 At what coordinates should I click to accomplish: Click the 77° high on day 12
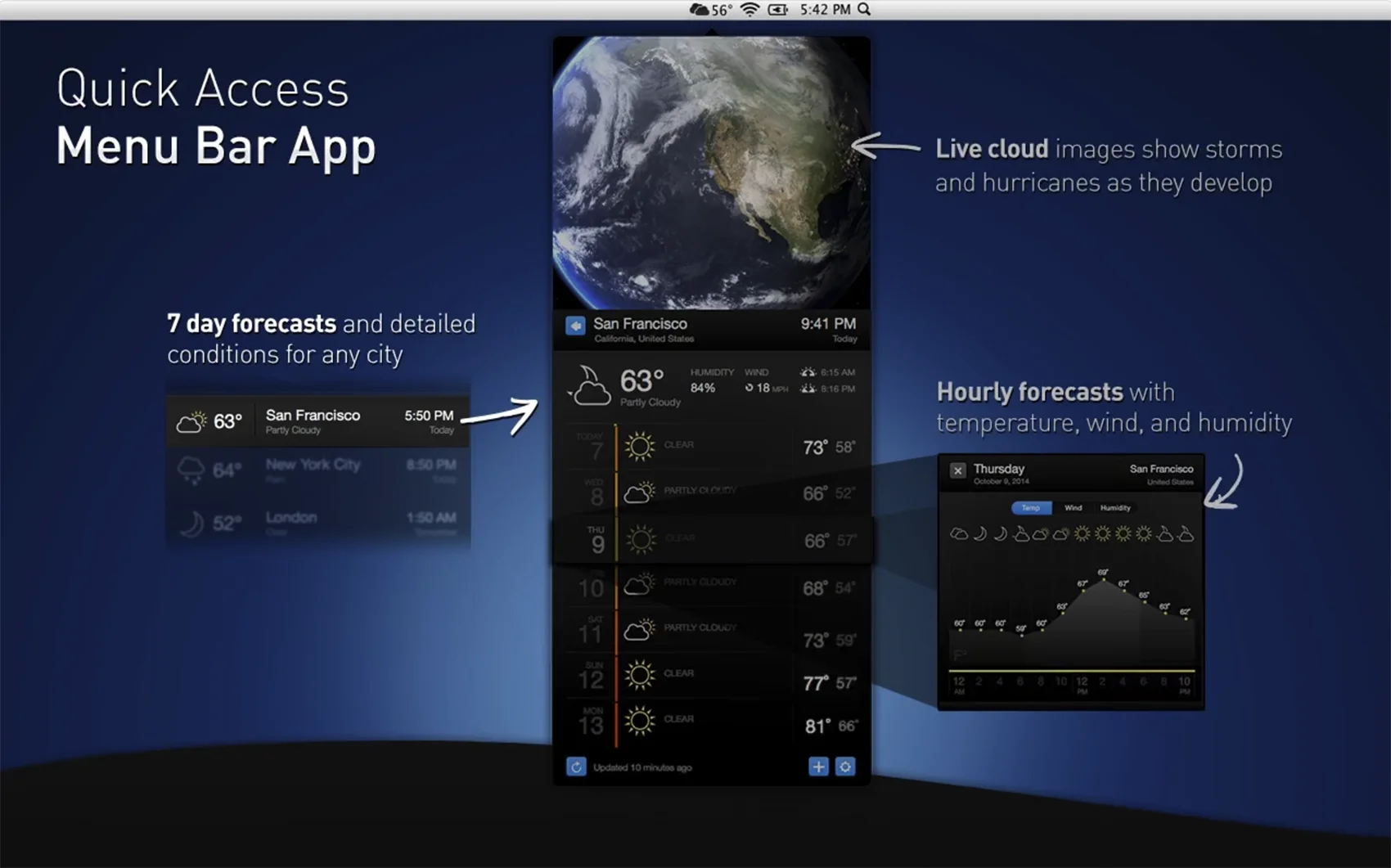[816, 682]
